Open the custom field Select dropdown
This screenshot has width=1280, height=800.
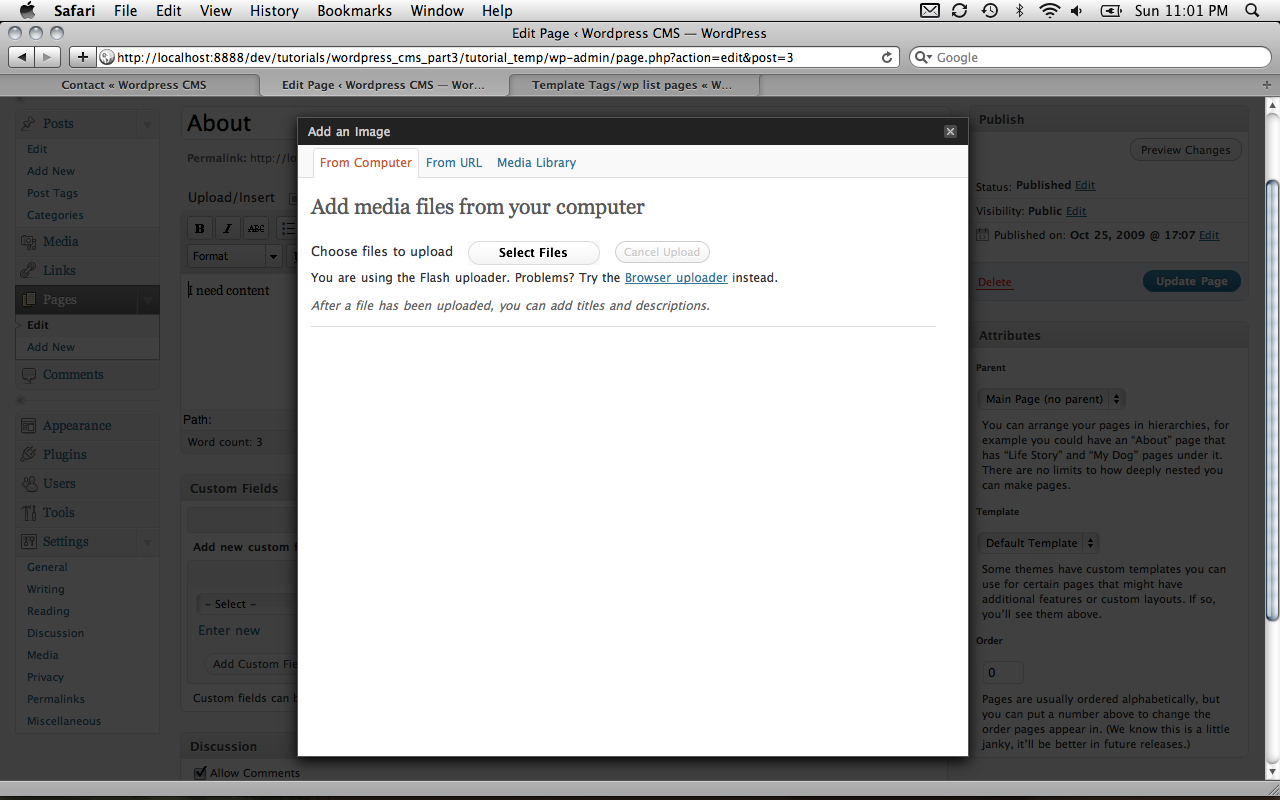(x=246, y=604)
